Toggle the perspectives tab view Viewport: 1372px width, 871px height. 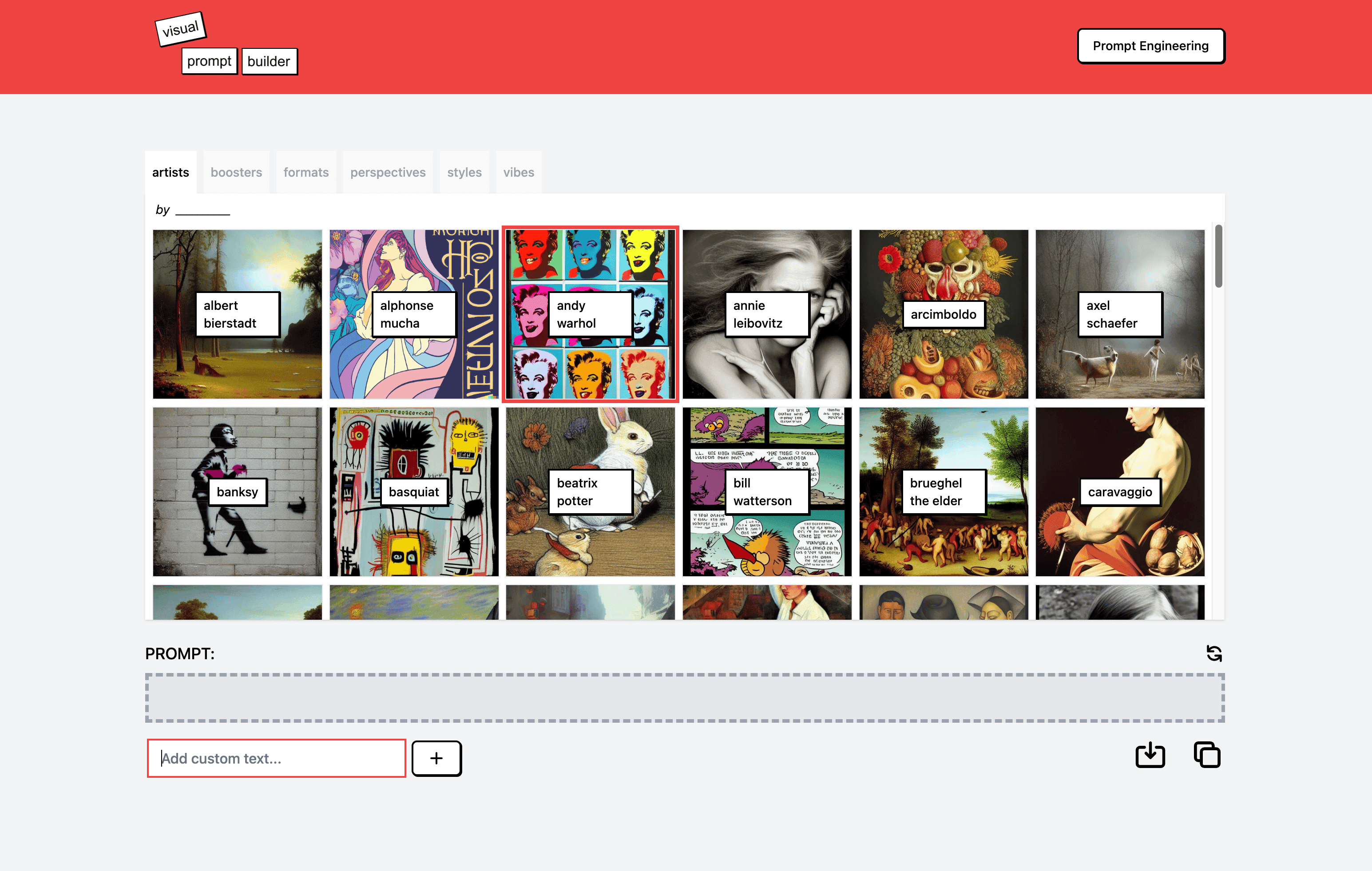point(387,172)
